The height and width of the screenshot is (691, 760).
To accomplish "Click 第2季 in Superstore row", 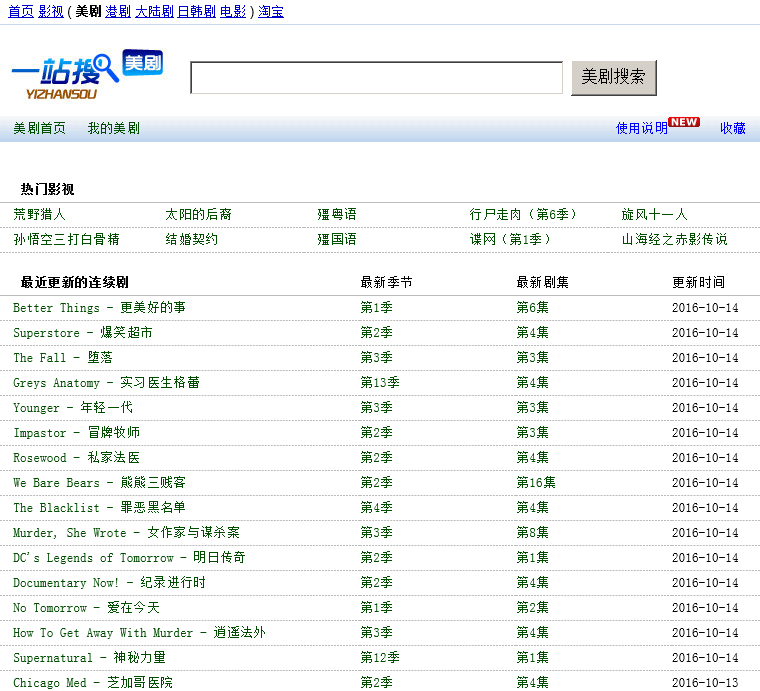I will pyautogui.click(x=377, y=333).
